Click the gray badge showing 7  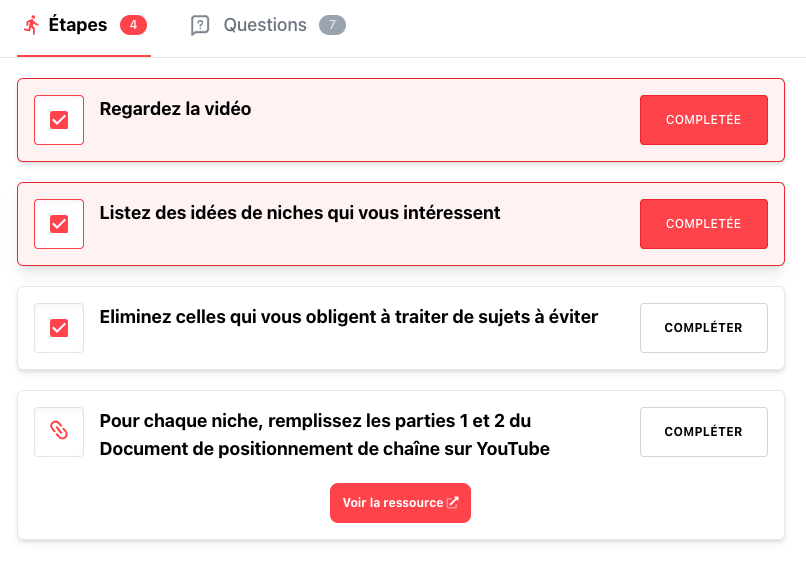tap(332, 25)
